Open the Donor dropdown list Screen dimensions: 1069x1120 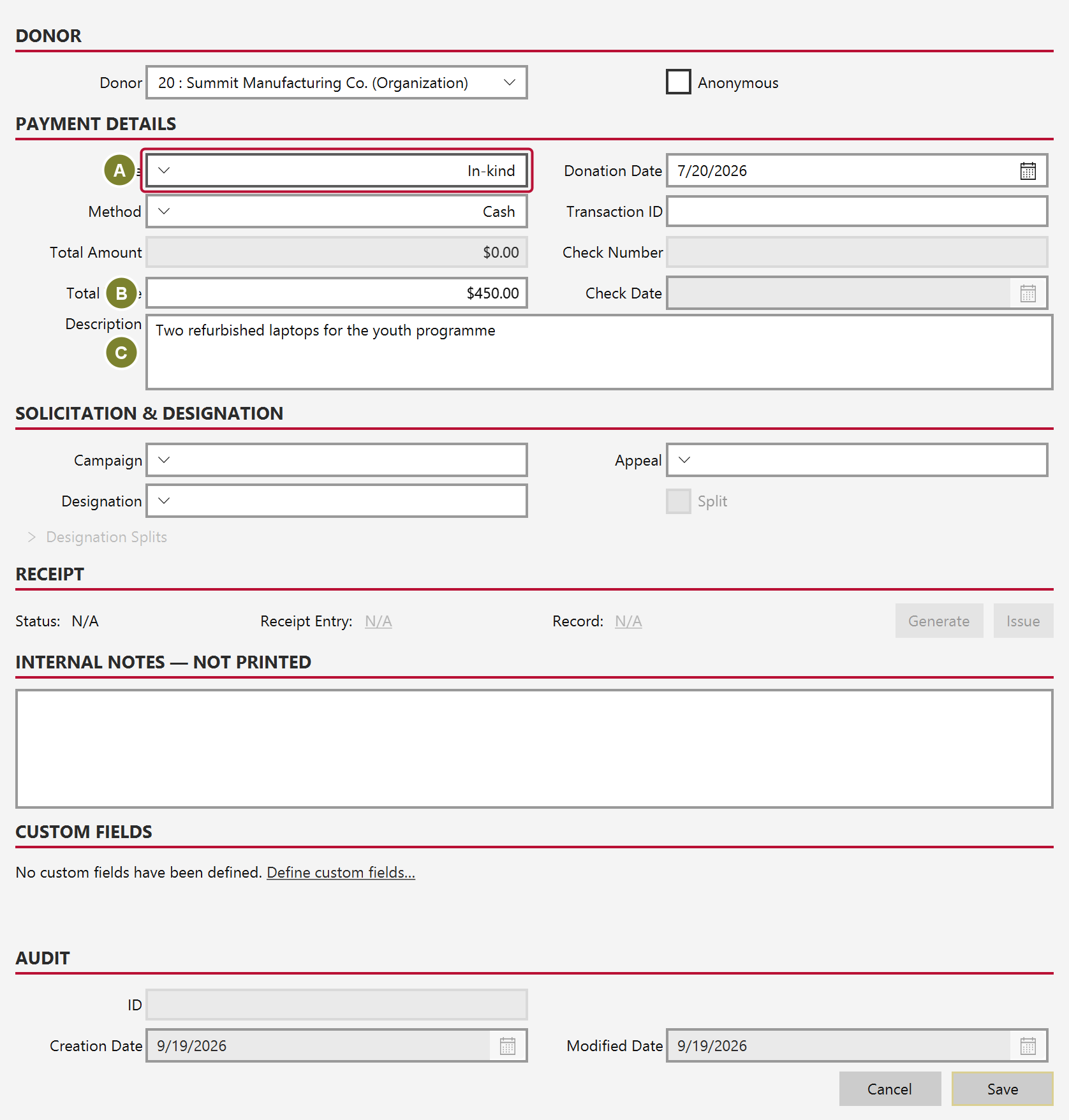coord(337,83)
